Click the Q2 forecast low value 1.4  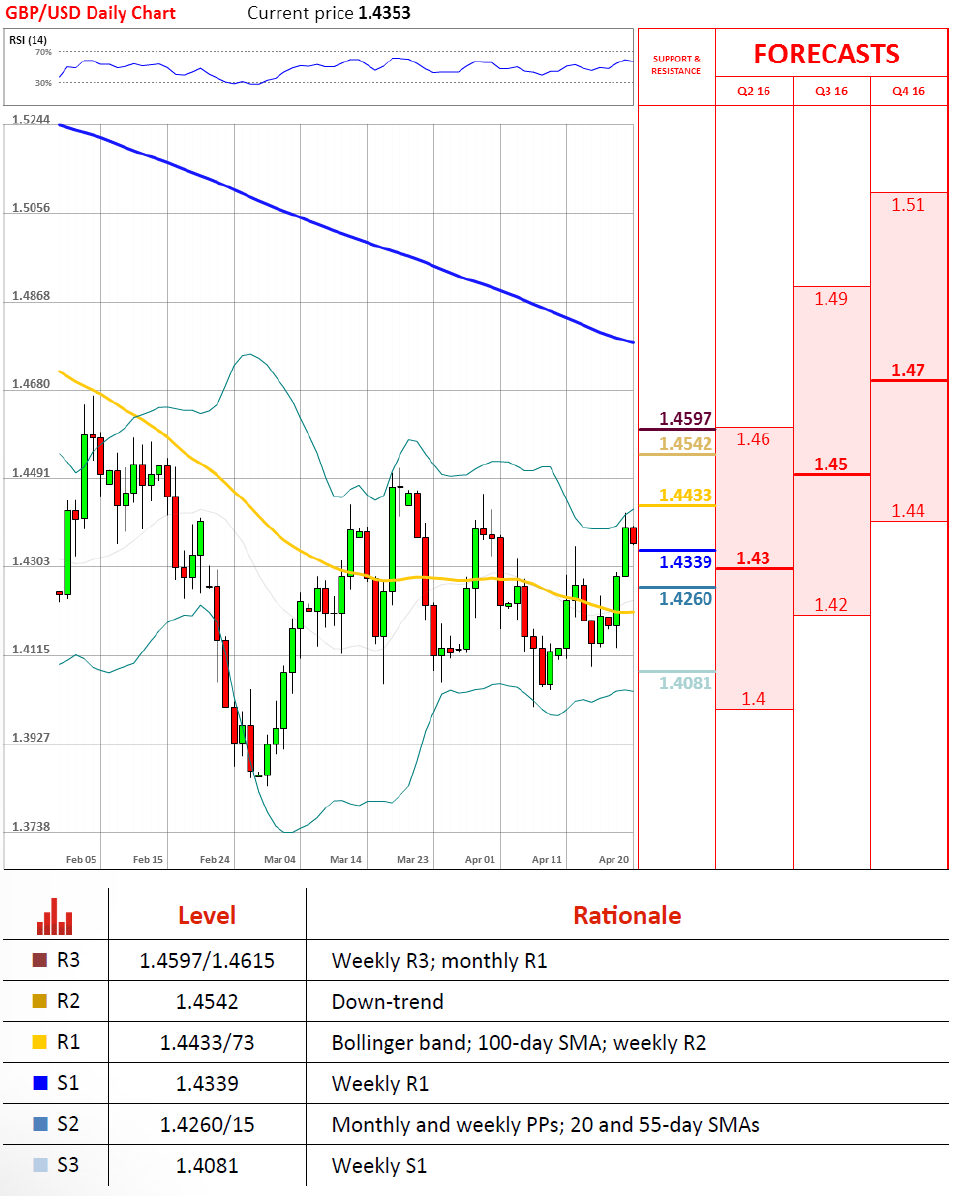753,699
